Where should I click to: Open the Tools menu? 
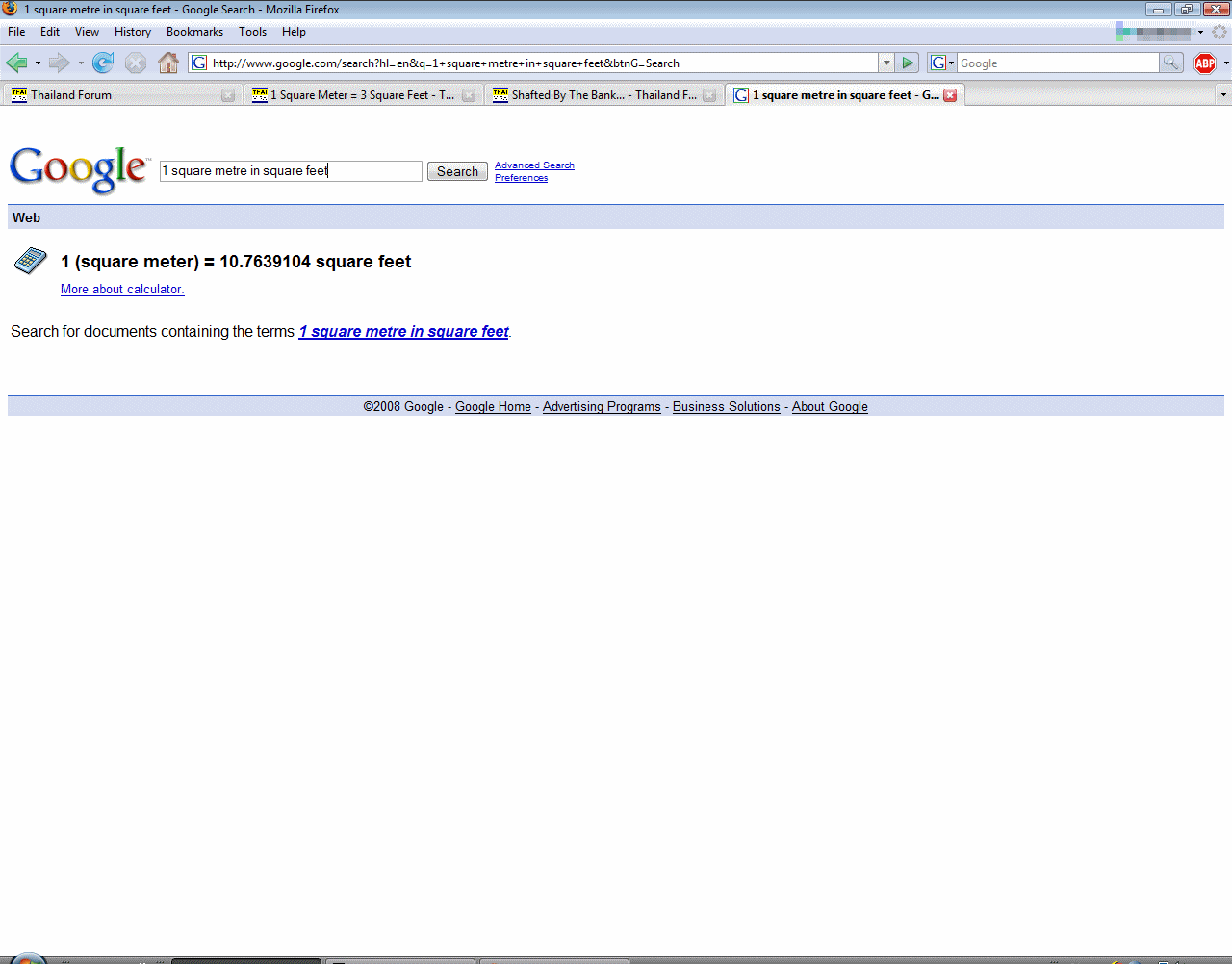[253, 32]
